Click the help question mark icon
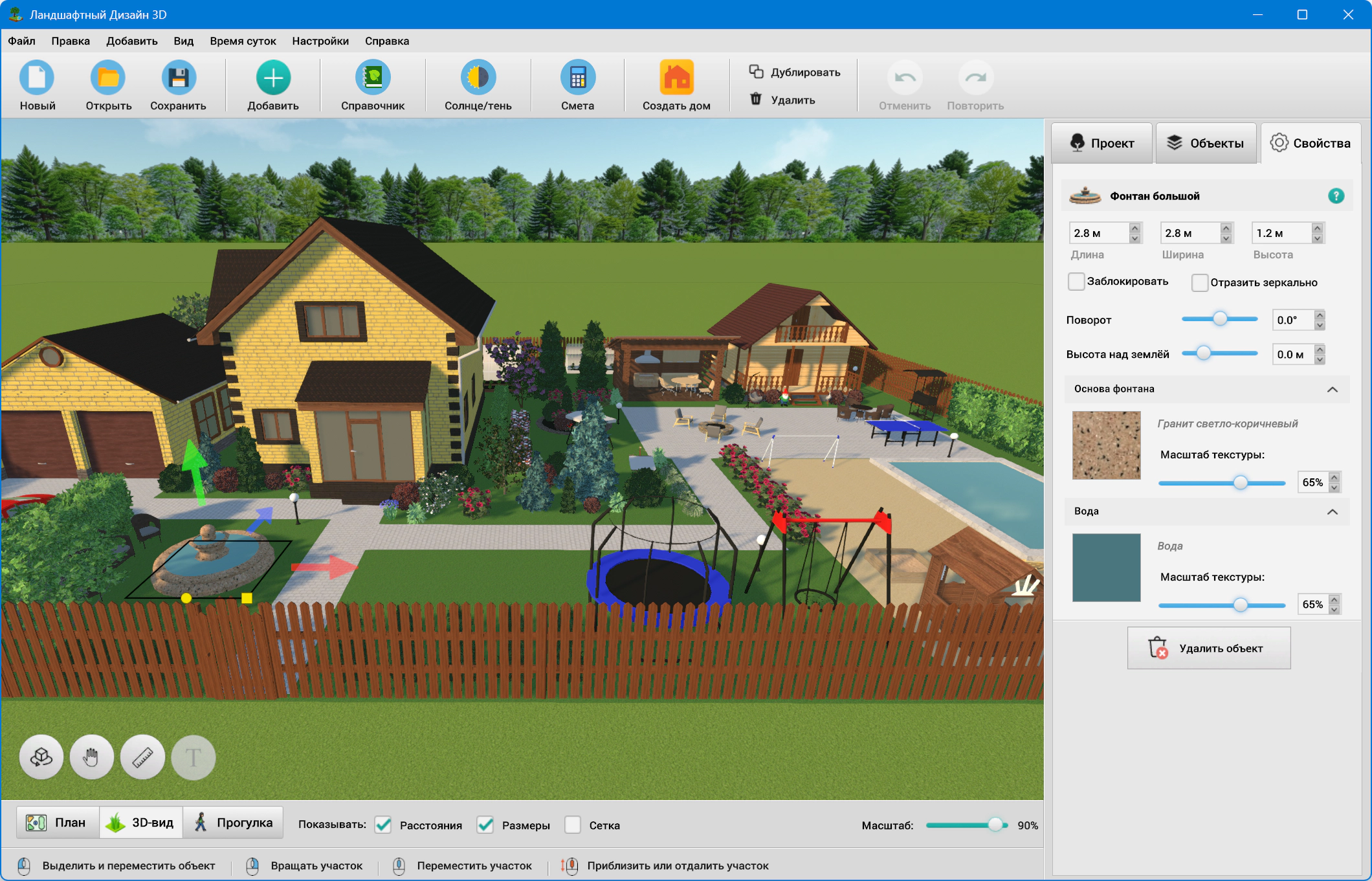This screenshot has height=881, width=1372. pos(1336,195)
